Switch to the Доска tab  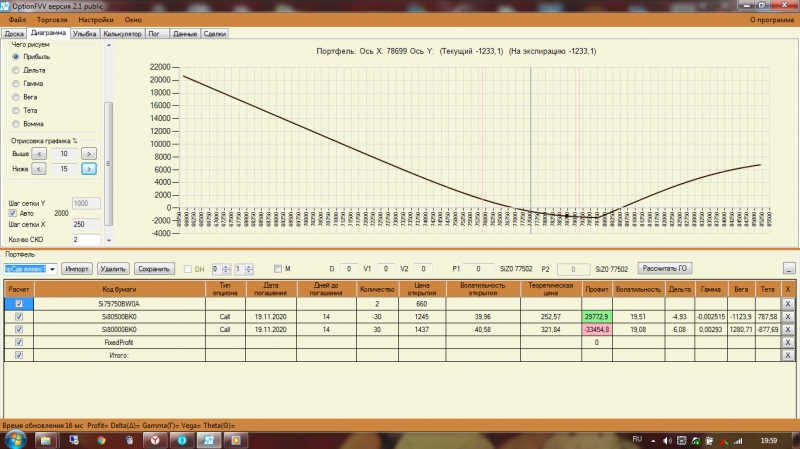click(14, 34)
